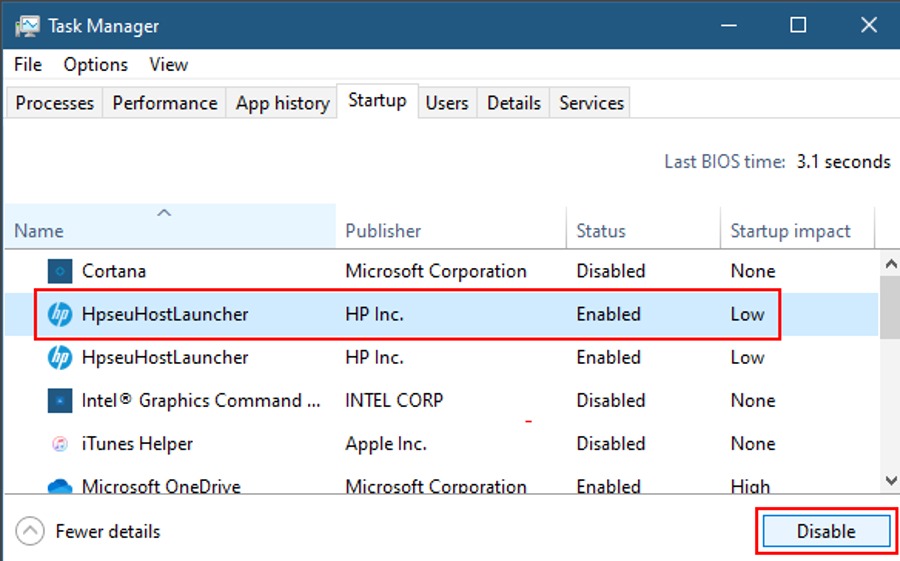Click the Apple Inc. publisher cell
900x561 pixels.
tap(386, 444)
